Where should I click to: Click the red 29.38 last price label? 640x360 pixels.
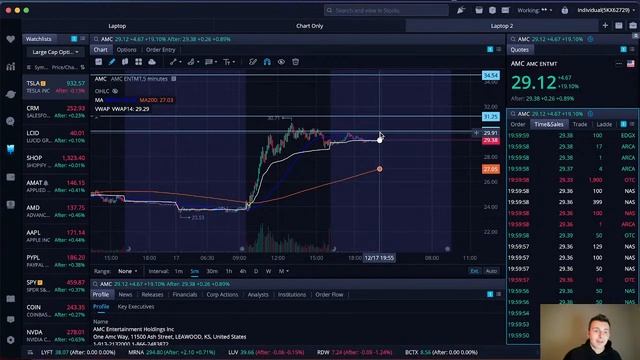coord(491,140)
